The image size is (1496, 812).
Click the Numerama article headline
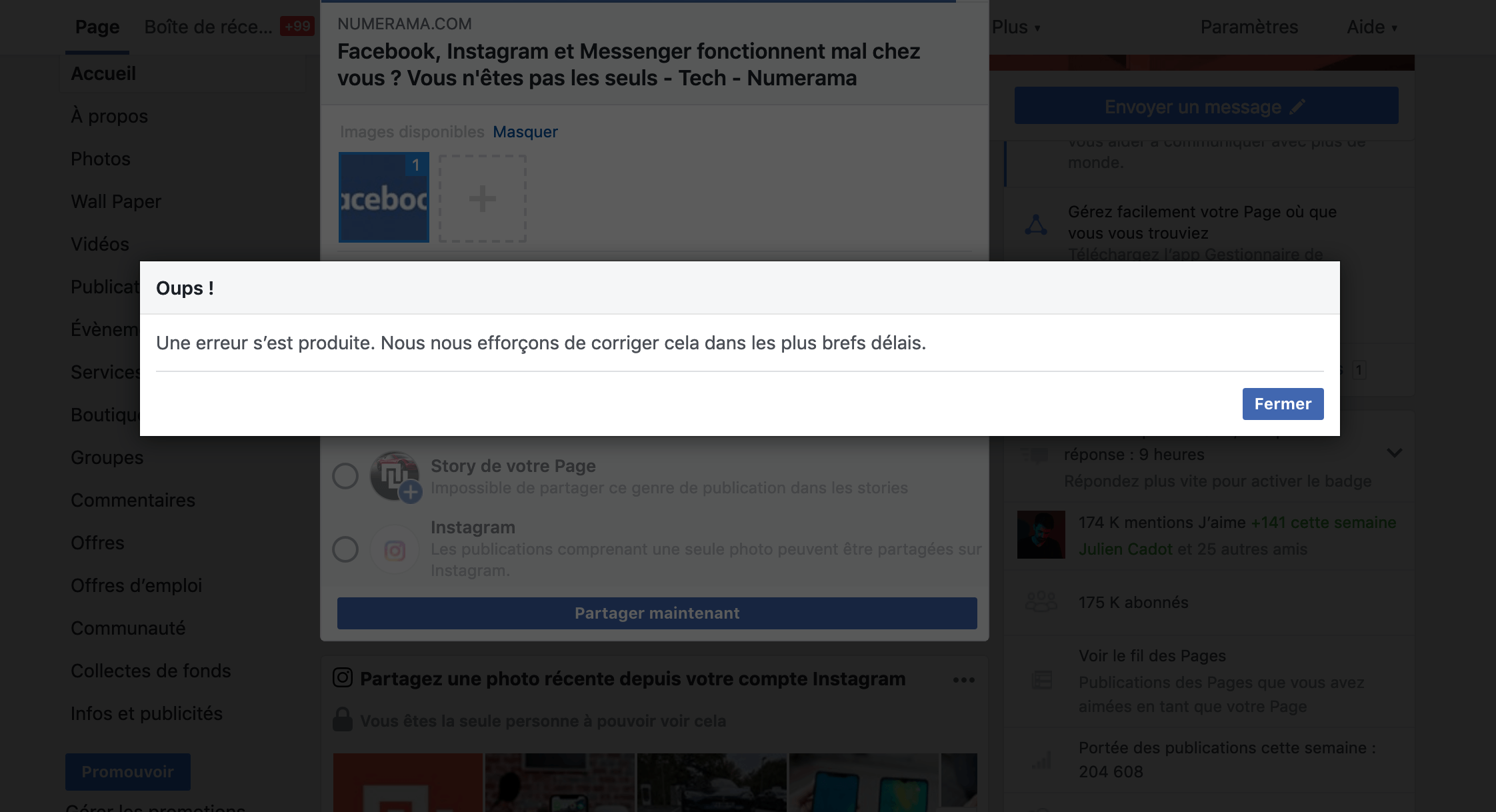click(629, 65)
